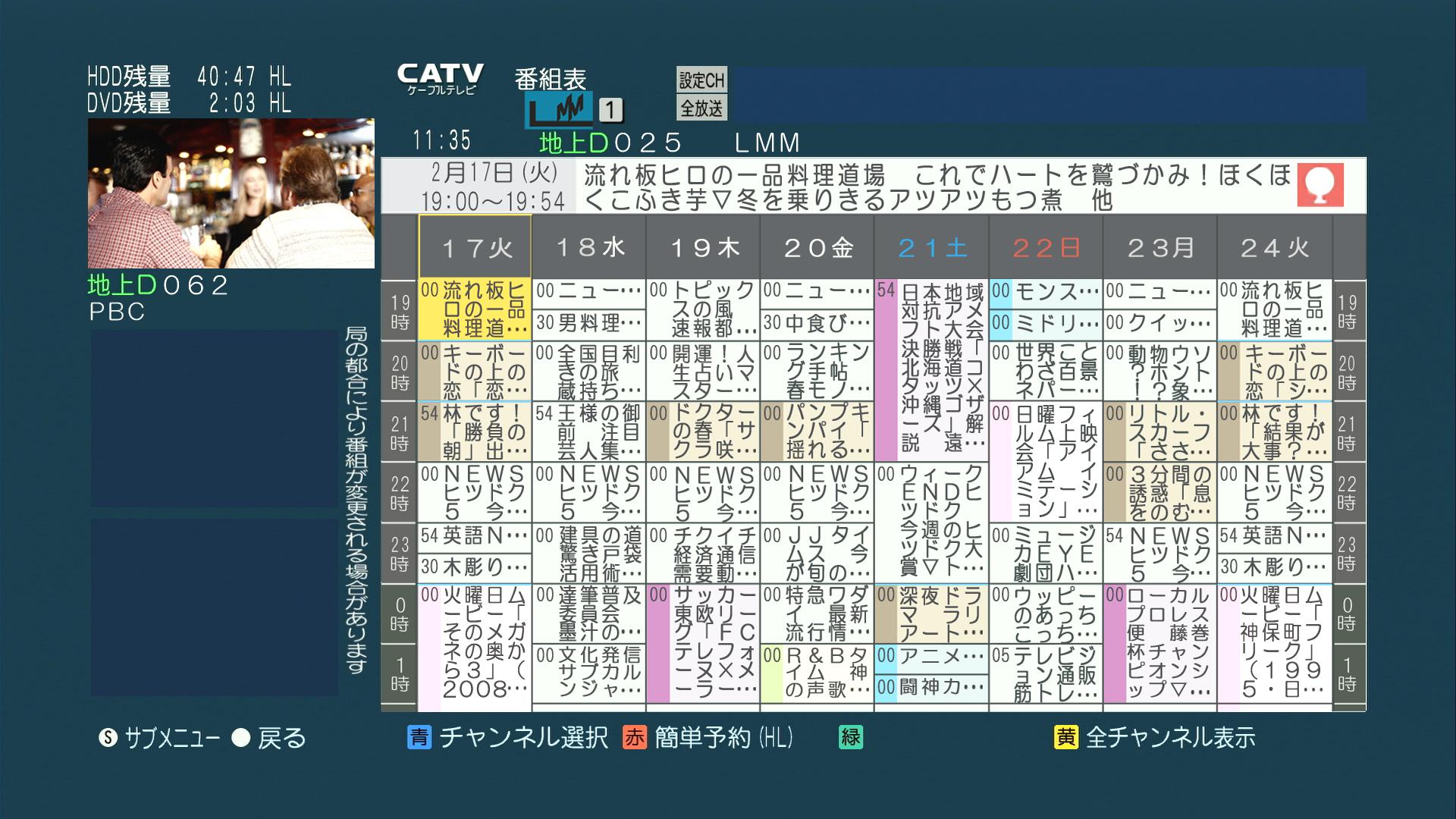1456x819 pixels.
Task: Click the S submenu icon
Action: pos(108,738)
